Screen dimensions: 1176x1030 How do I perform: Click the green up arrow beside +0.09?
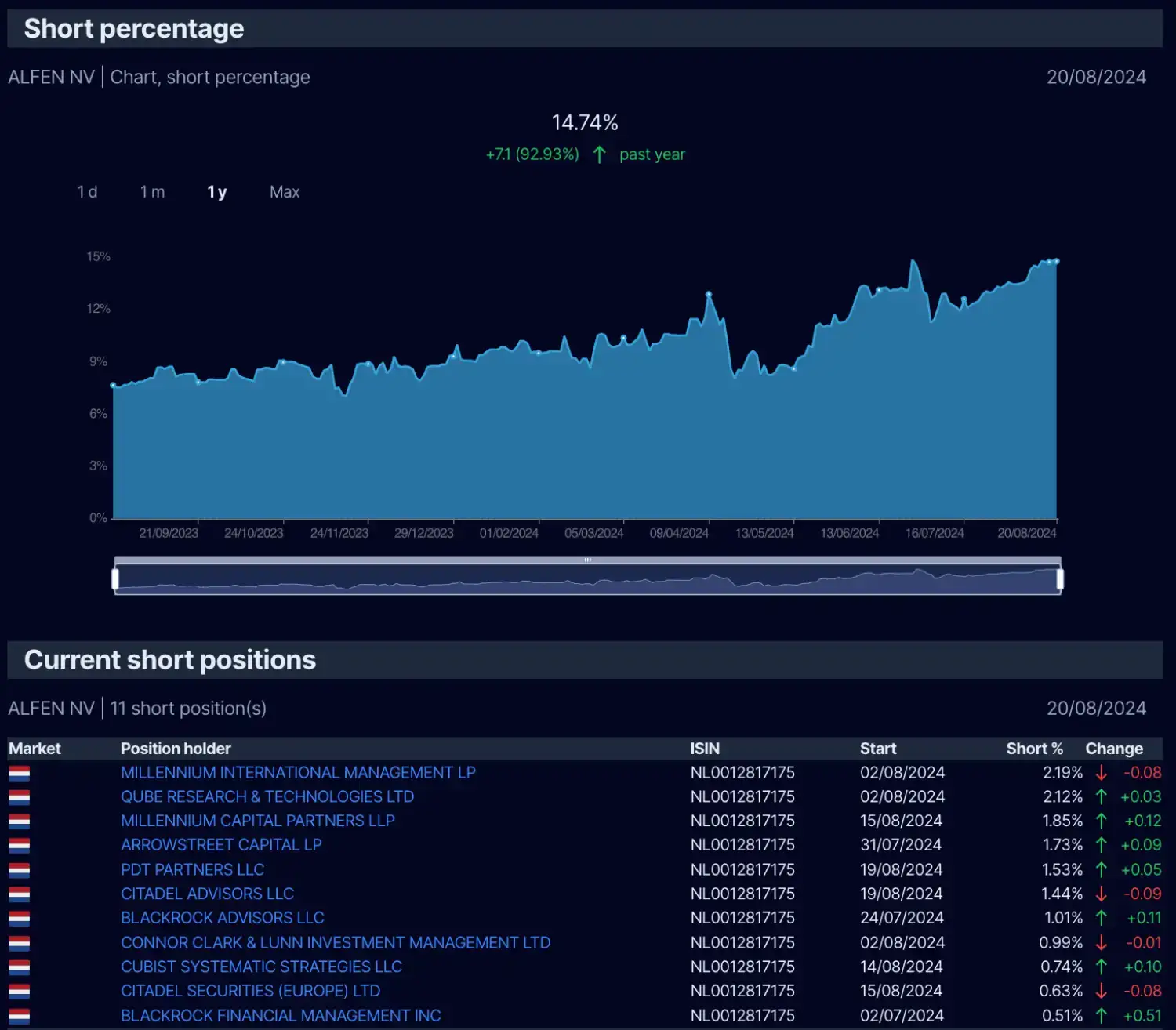pos(1102,845)
